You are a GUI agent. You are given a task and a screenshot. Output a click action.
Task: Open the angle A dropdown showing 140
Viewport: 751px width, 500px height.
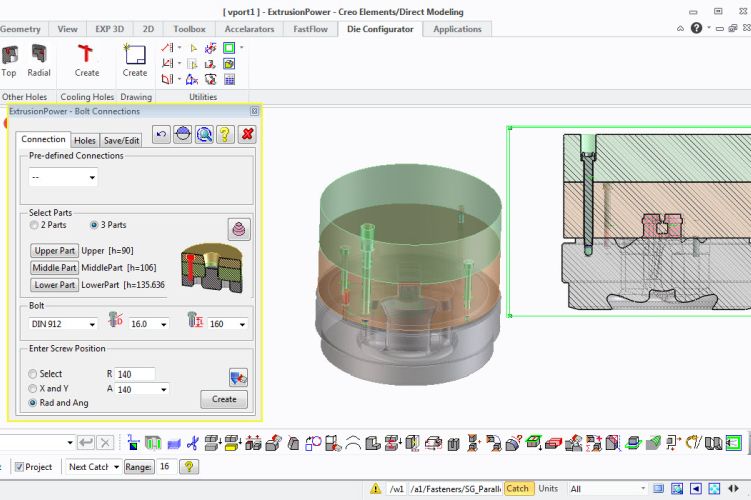pyautogui.click(x=142, y=389)
